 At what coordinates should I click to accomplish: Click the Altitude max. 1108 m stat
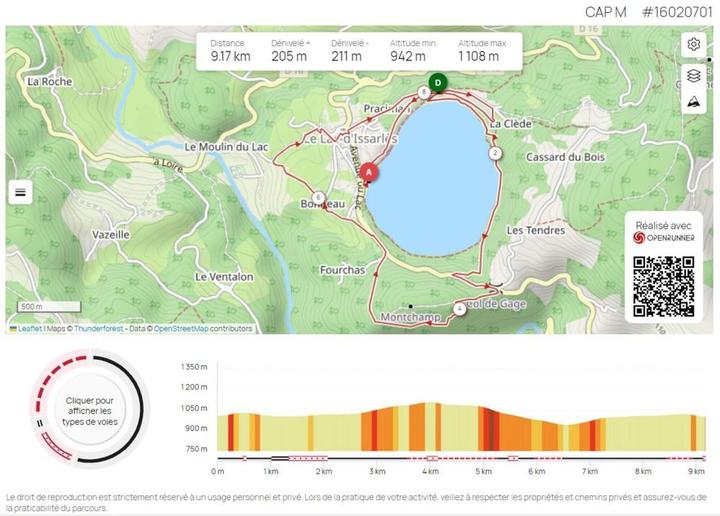tap(484, 50)
